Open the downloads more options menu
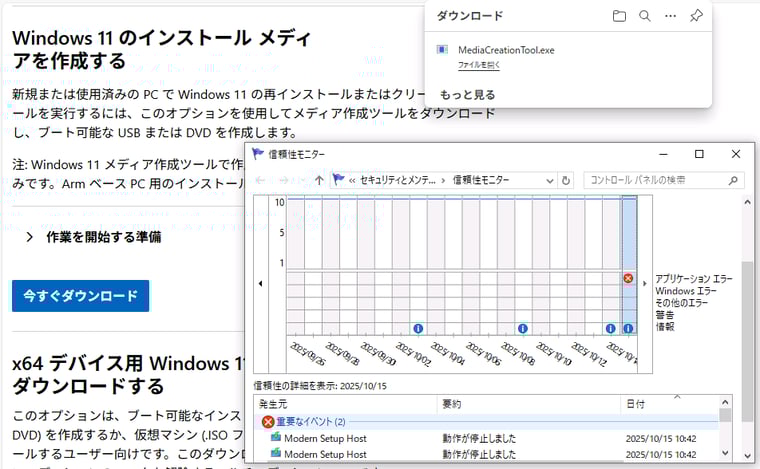The height and width of the screenshot is (469, 760). pyautogui.click(x=671, y=16)
